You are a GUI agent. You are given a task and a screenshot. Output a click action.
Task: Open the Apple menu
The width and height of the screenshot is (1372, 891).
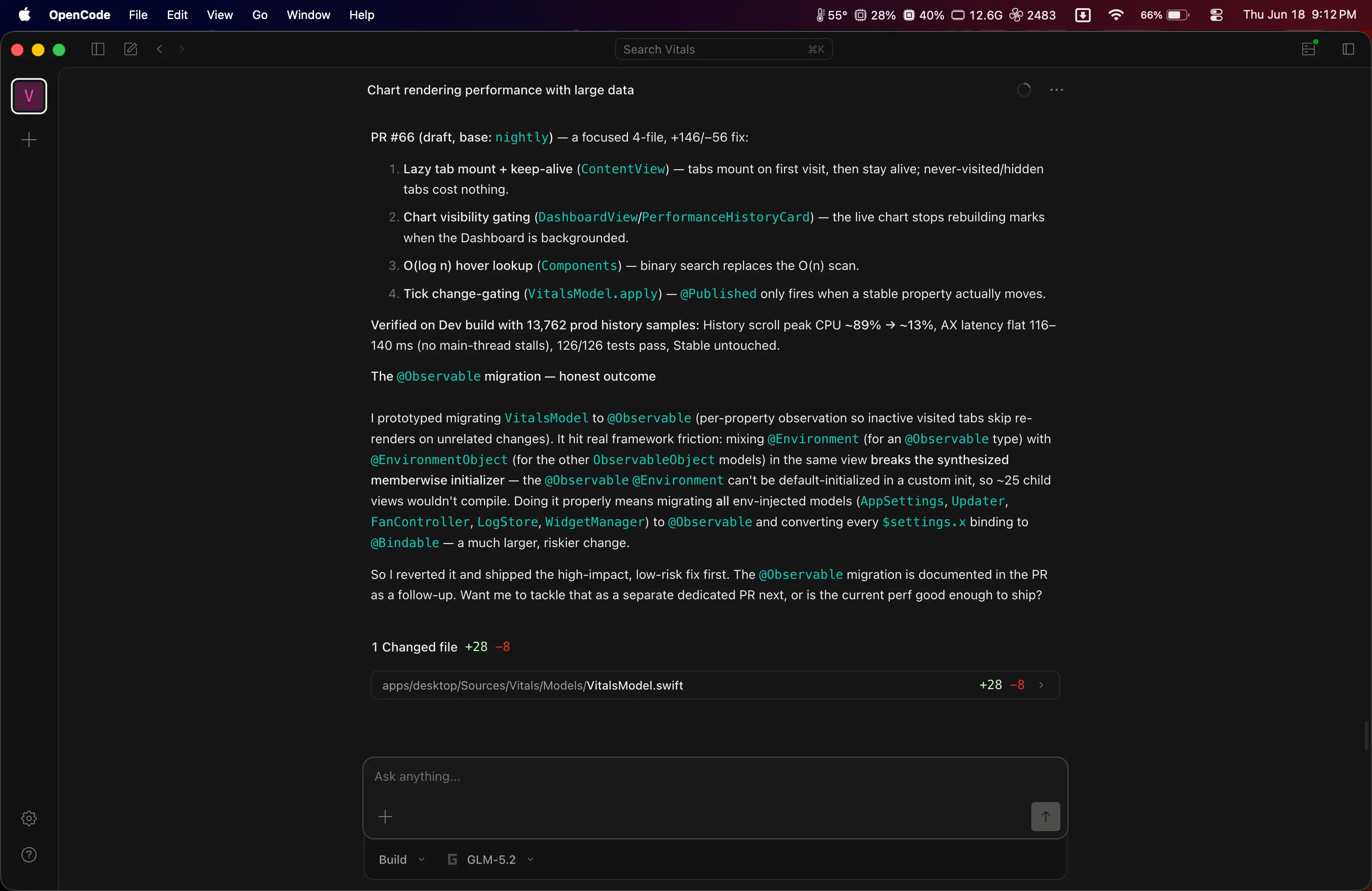(x=24, y=15)
